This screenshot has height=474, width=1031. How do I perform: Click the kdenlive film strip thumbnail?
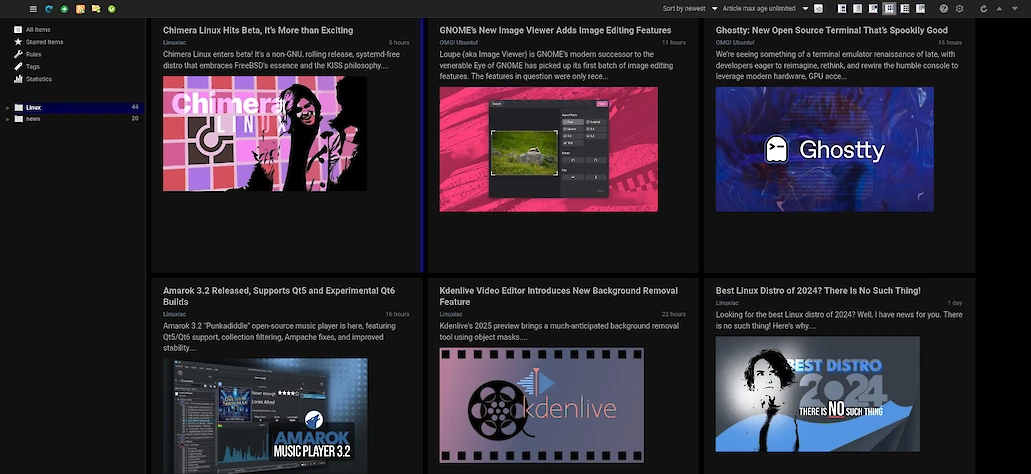[541, 405]
